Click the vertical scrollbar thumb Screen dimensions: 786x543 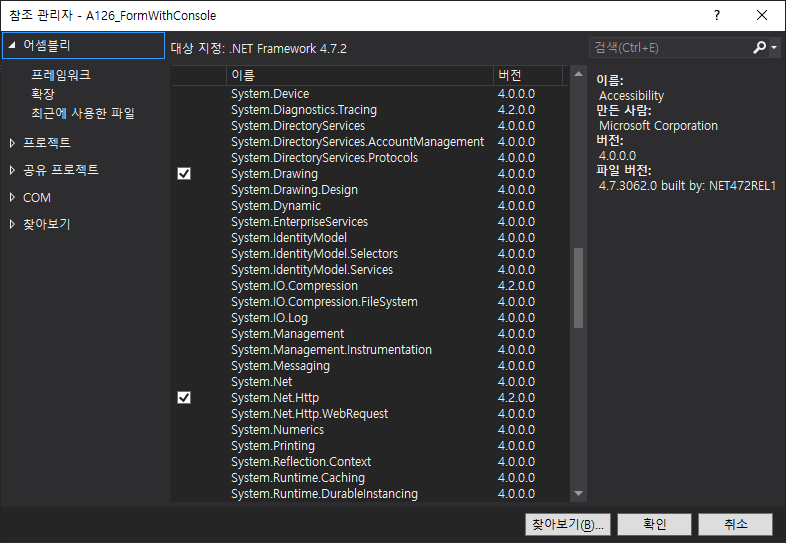coord(578,287)
